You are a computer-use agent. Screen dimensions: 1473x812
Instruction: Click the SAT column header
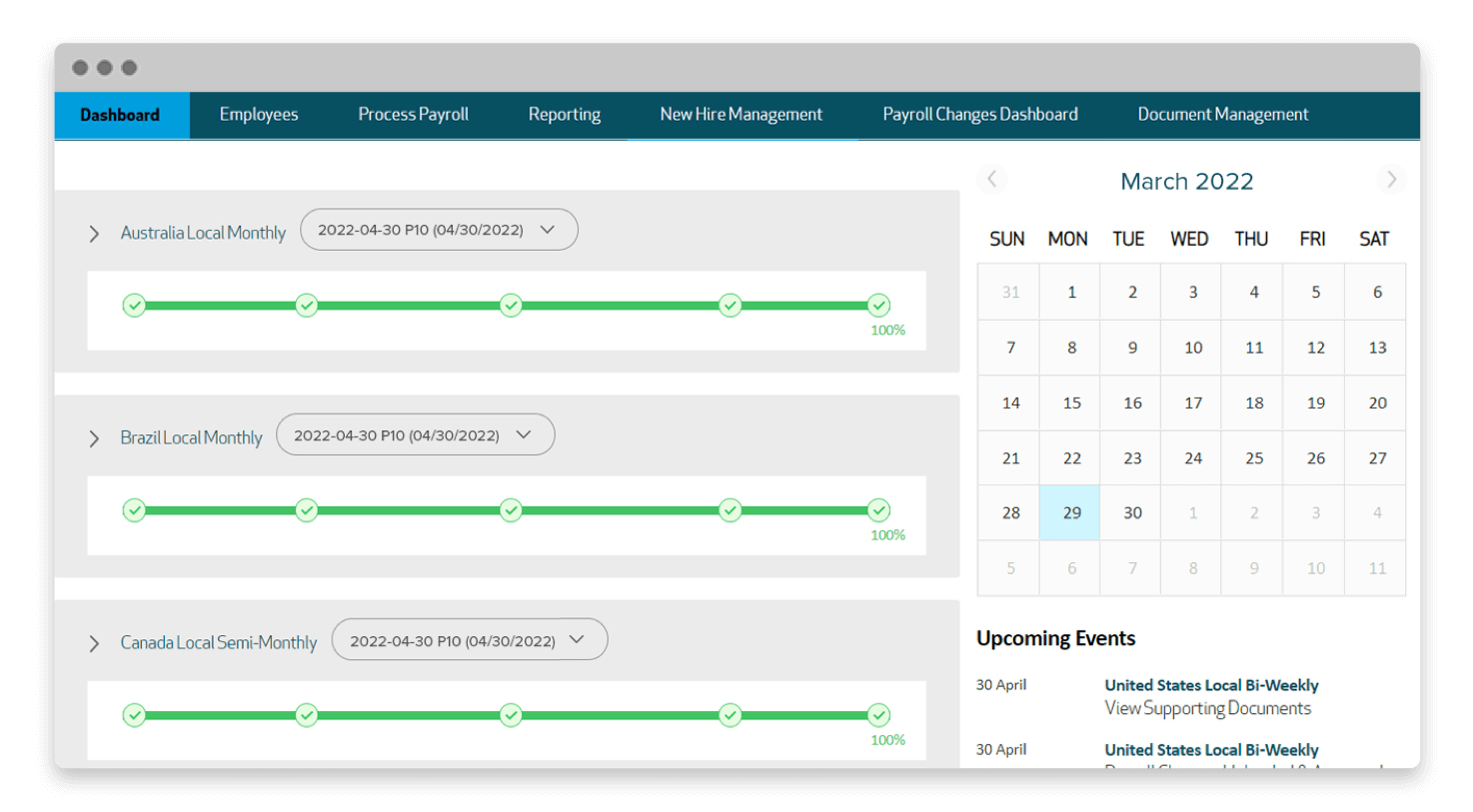click(x=1374, y=239)
